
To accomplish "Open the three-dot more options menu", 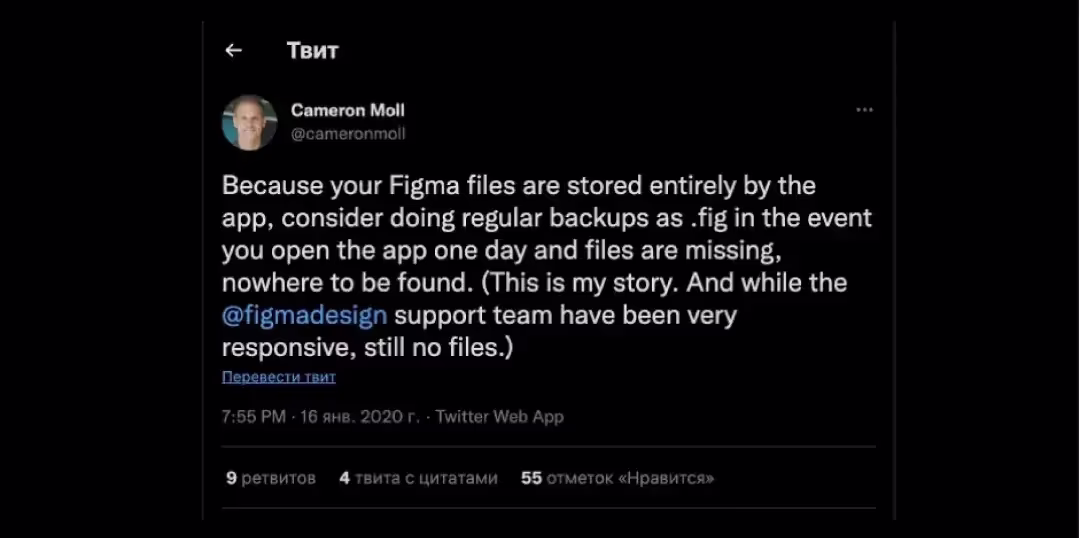I will click(864, 110).
